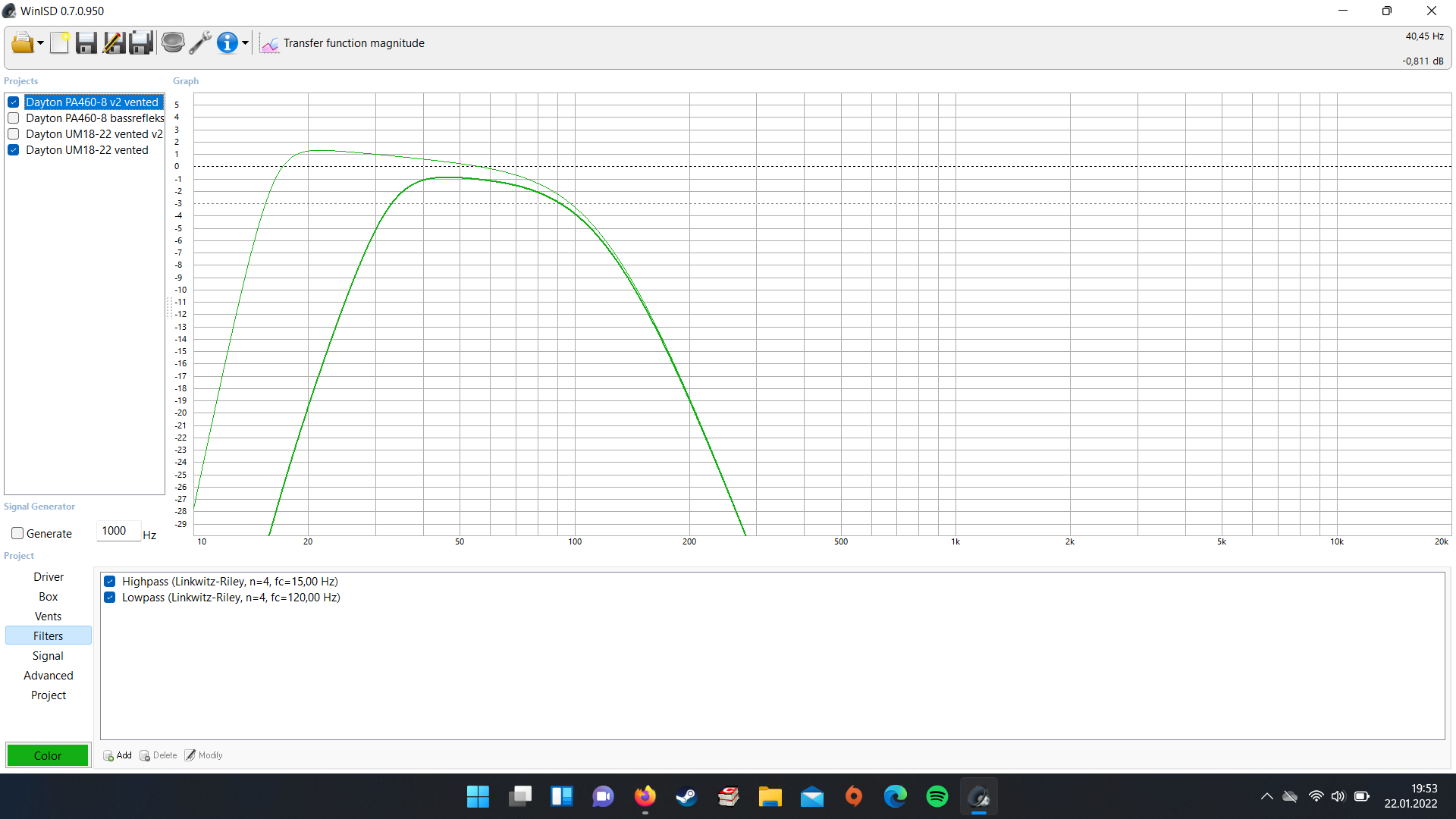Click the blue info icon
1456x819 pixels.
[227, 42]
